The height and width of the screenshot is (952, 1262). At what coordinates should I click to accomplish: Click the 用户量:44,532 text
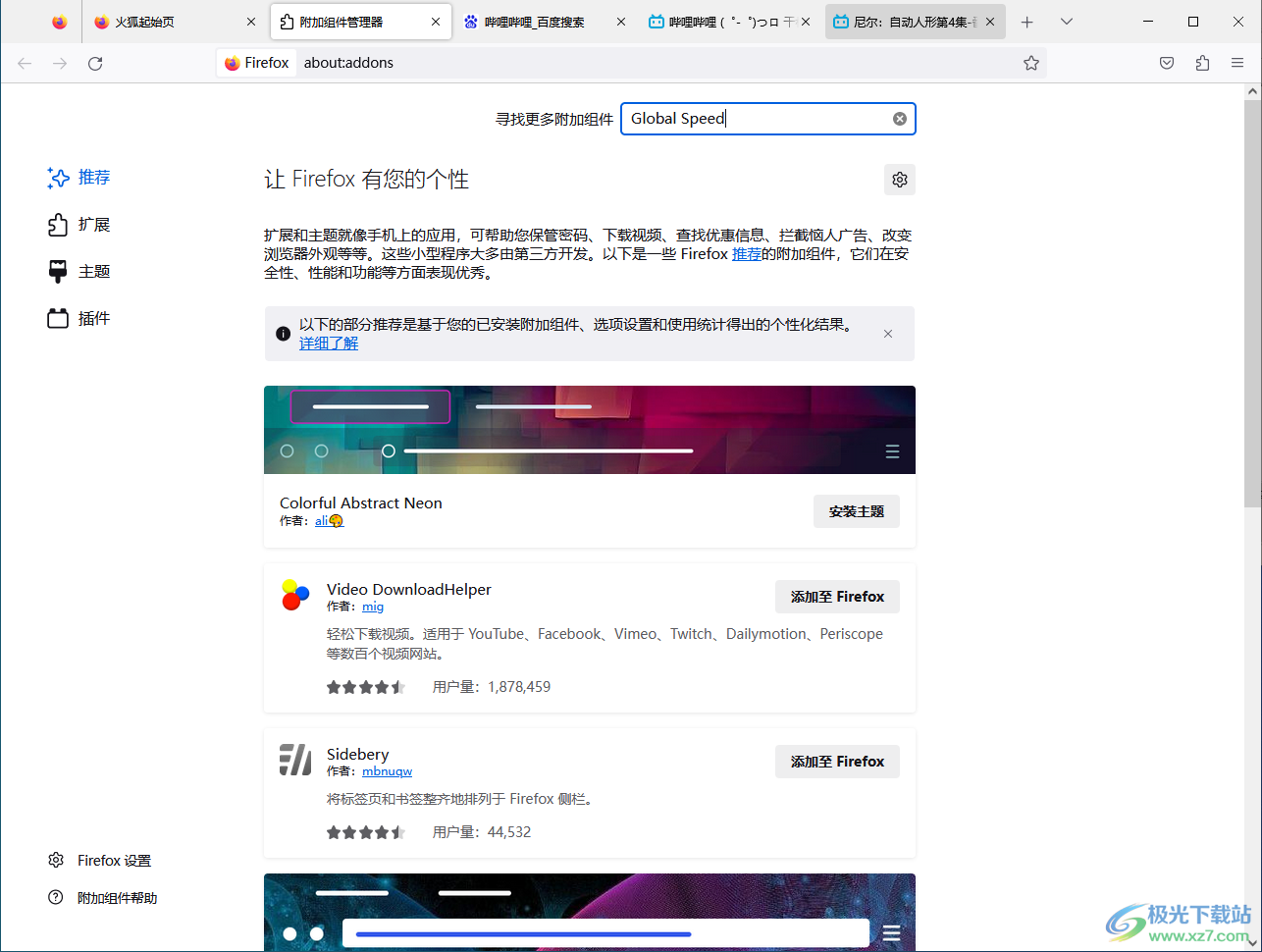tap(482, 832)
